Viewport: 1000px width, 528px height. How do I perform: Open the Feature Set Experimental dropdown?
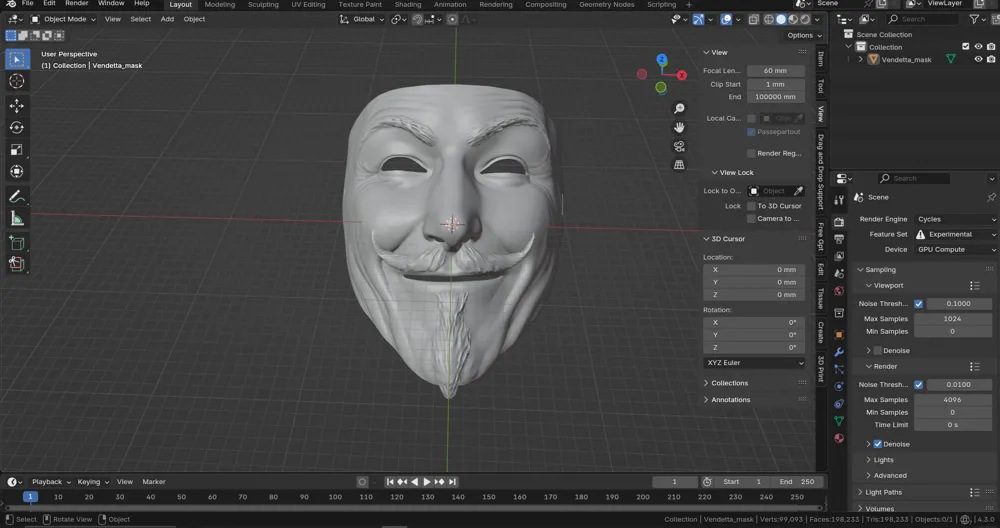tap(955, 234)
